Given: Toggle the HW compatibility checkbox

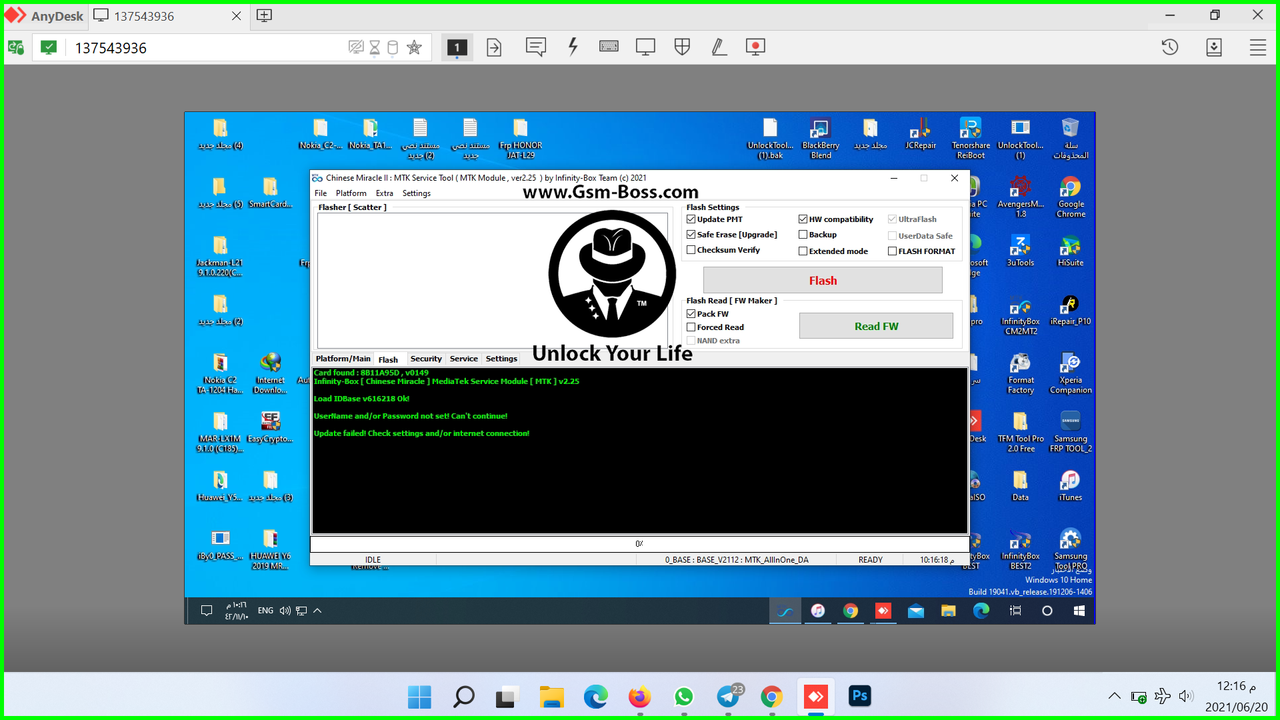Looking at the screenshot, I should point(803,219).
